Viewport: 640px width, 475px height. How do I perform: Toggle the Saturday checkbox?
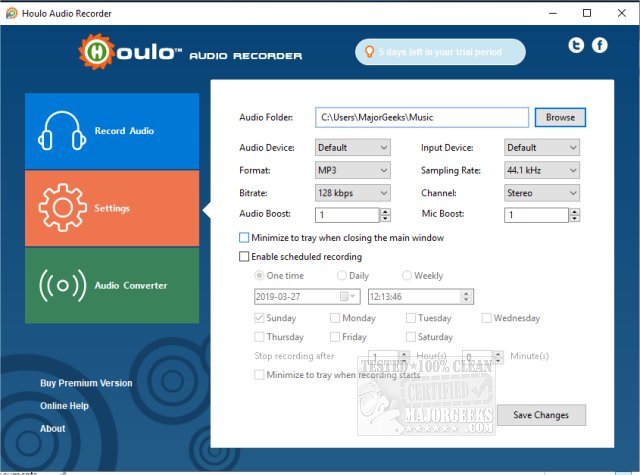[411, 337]
